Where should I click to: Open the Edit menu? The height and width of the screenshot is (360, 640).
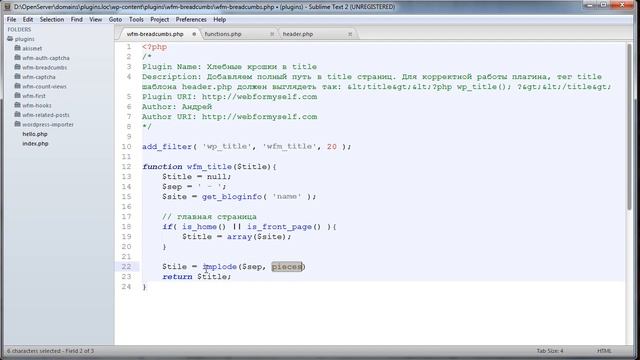click(x=28, y=20)
